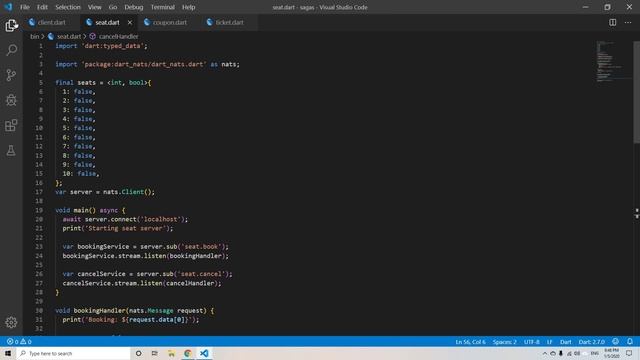Open Chrome from the taskbar
This screenshot has height=360, width=640.
coord(187,353)
